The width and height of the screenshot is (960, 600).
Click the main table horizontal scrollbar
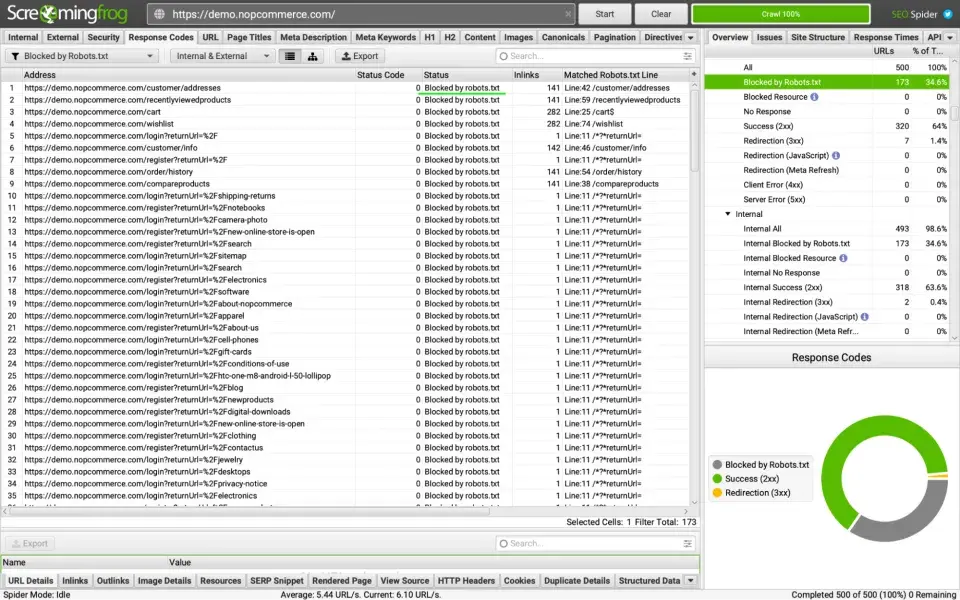point(251,511)
